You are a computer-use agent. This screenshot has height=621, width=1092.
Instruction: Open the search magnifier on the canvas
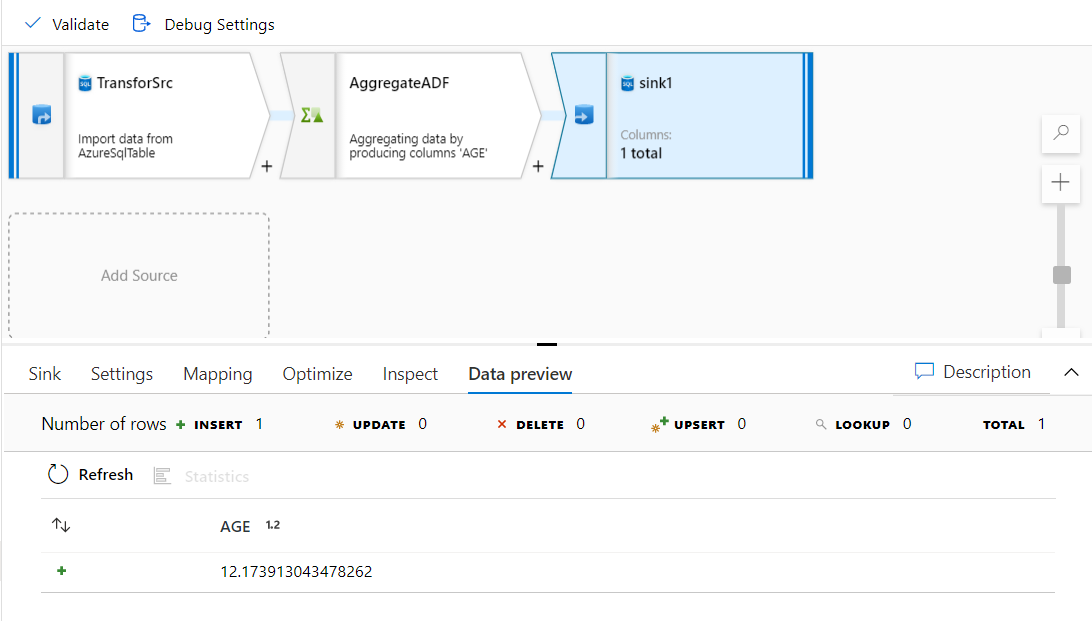pos(1061,133)
